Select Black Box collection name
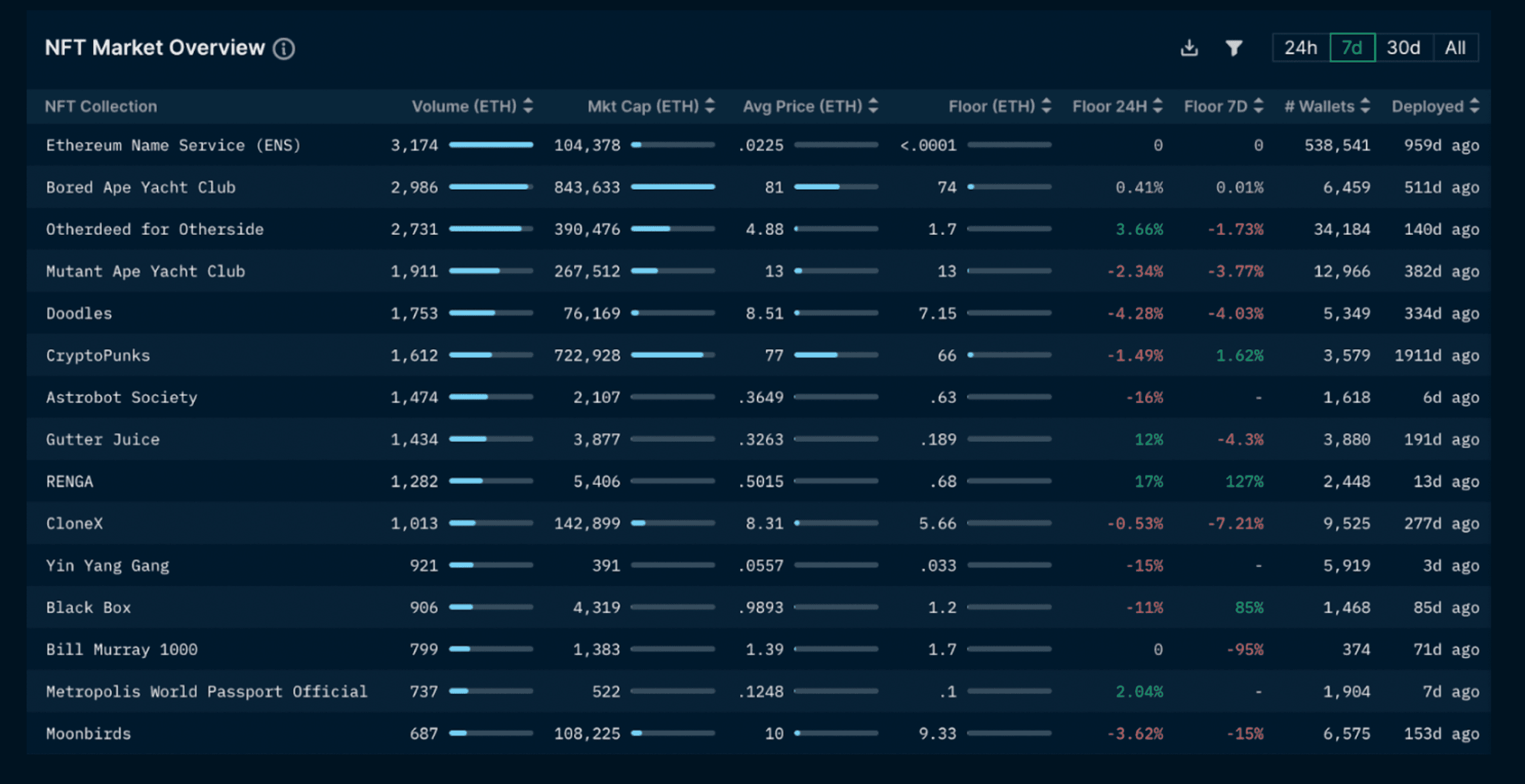The width and height of the screenshot is (1525, 784). click(x=88, y=607)
